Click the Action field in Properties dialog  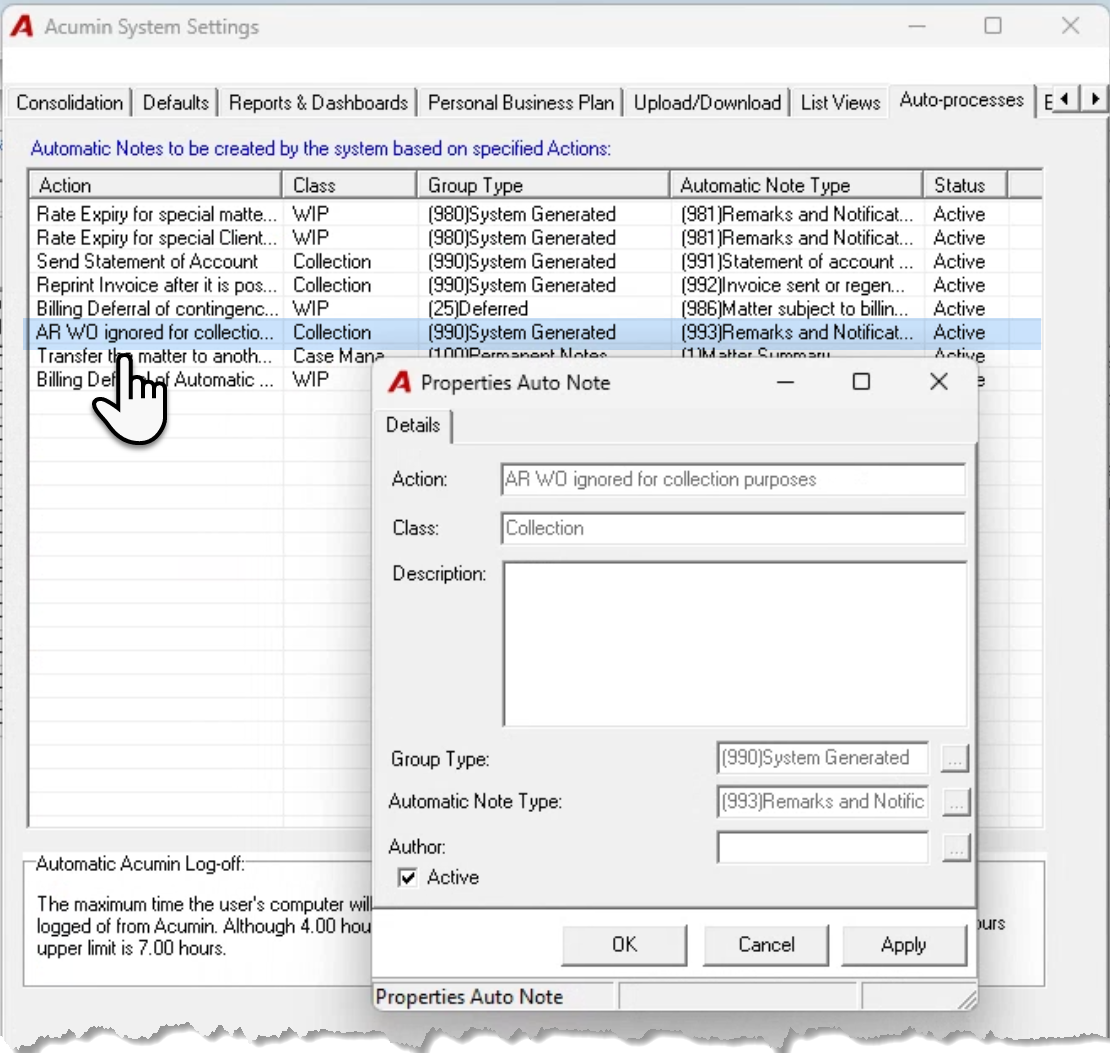click(733, 479)
